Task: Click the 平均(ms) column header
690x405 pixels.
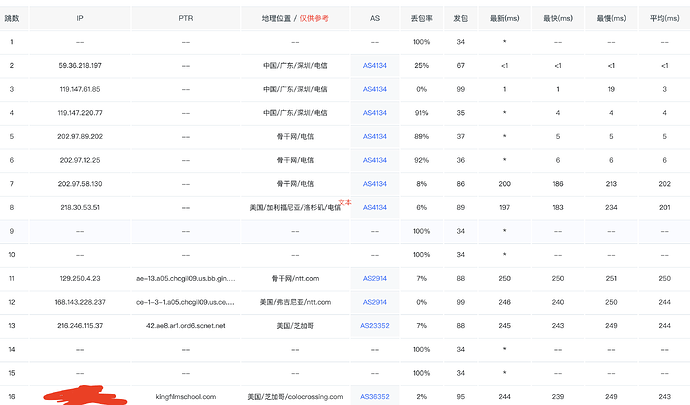Action: coord(664,18)
